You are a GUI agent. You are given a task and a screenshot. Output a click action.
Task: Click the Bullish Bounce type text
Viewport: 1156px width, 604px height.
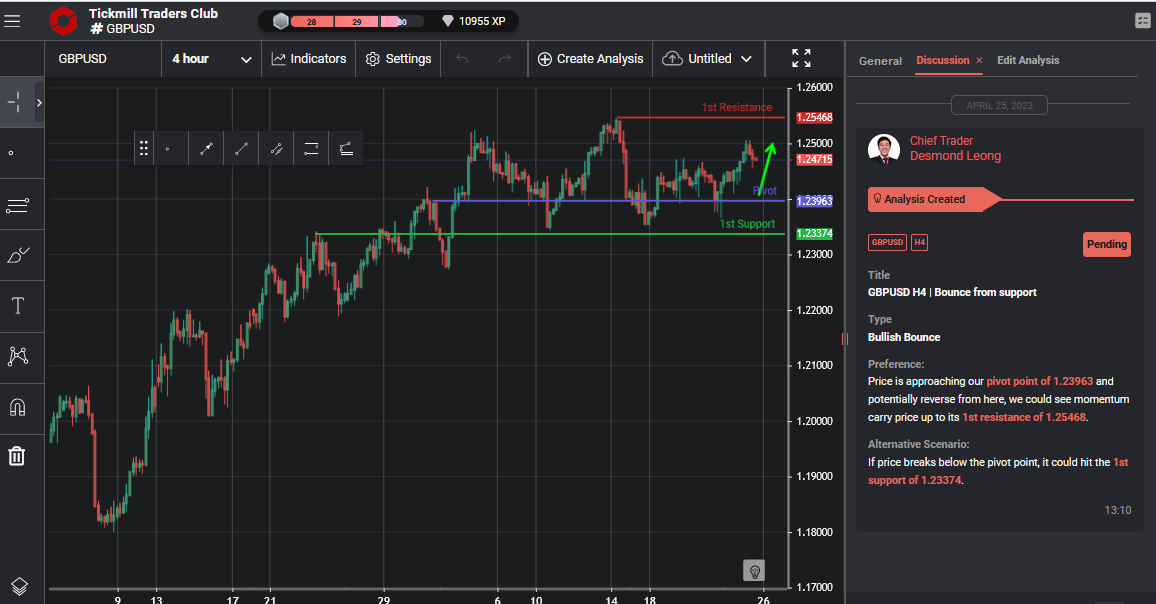[904, 337]
